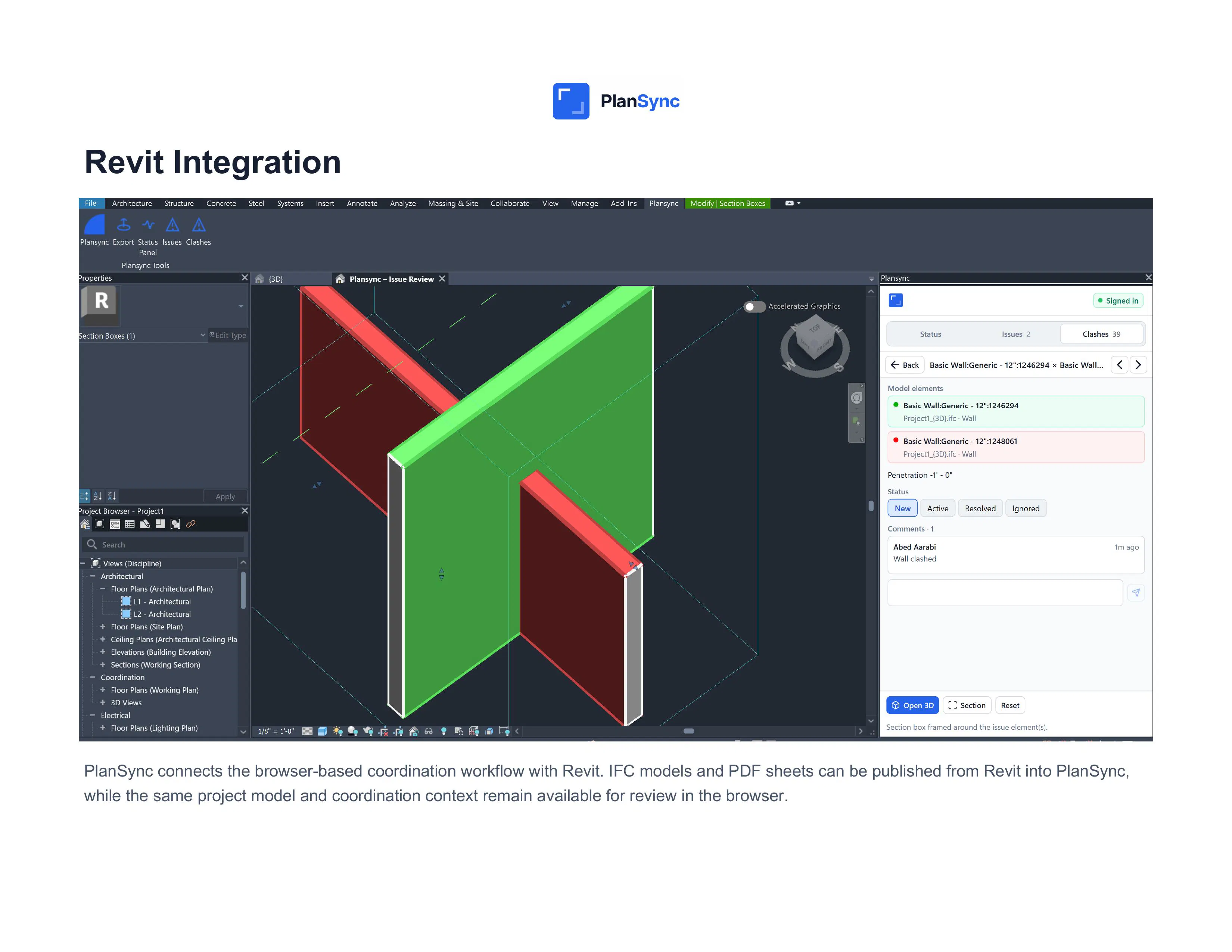
Task: Set clash status to Ignored
Action: (1026, 508)
